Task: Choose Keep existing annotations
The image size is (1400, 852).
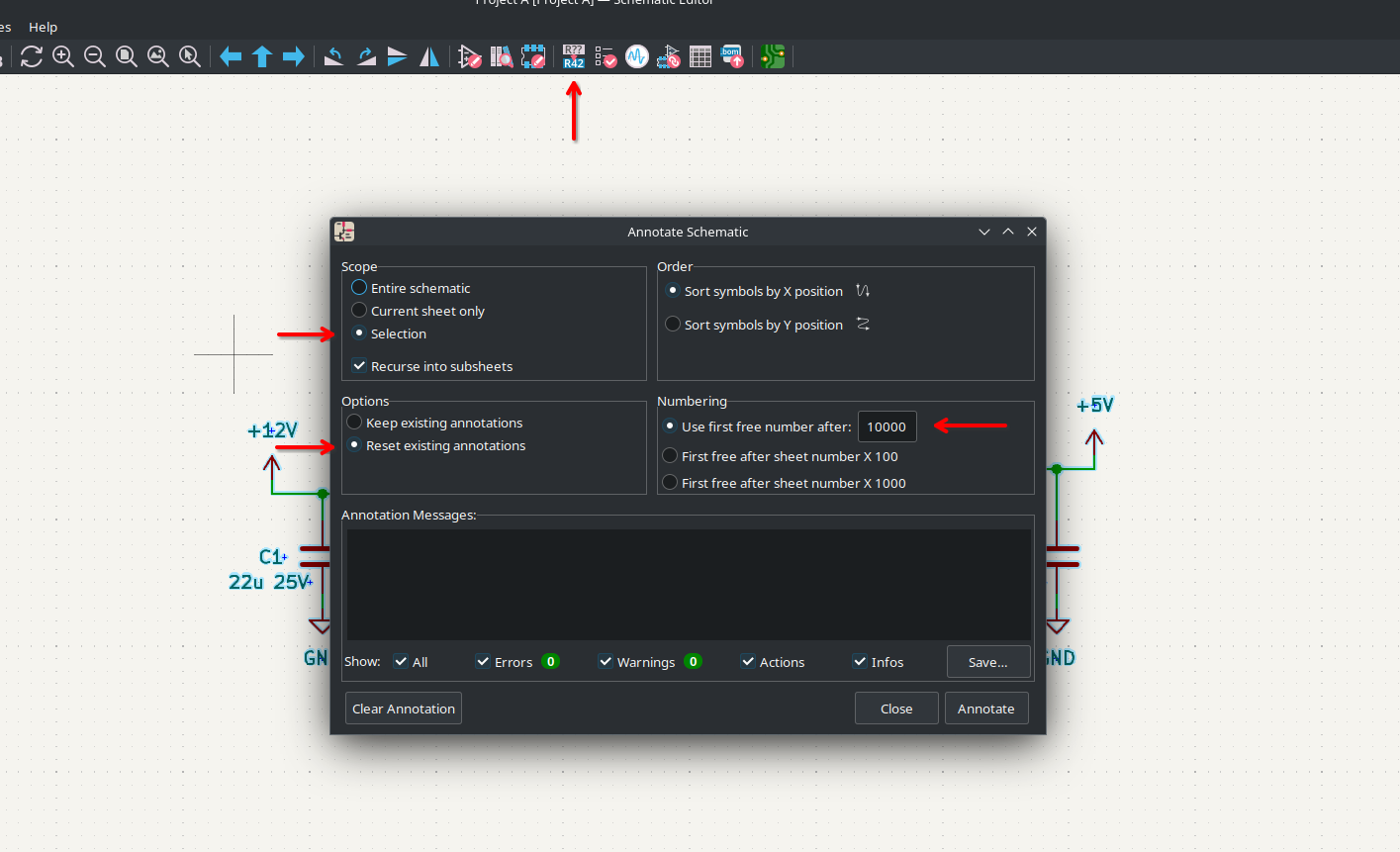Action: [354, 423]
